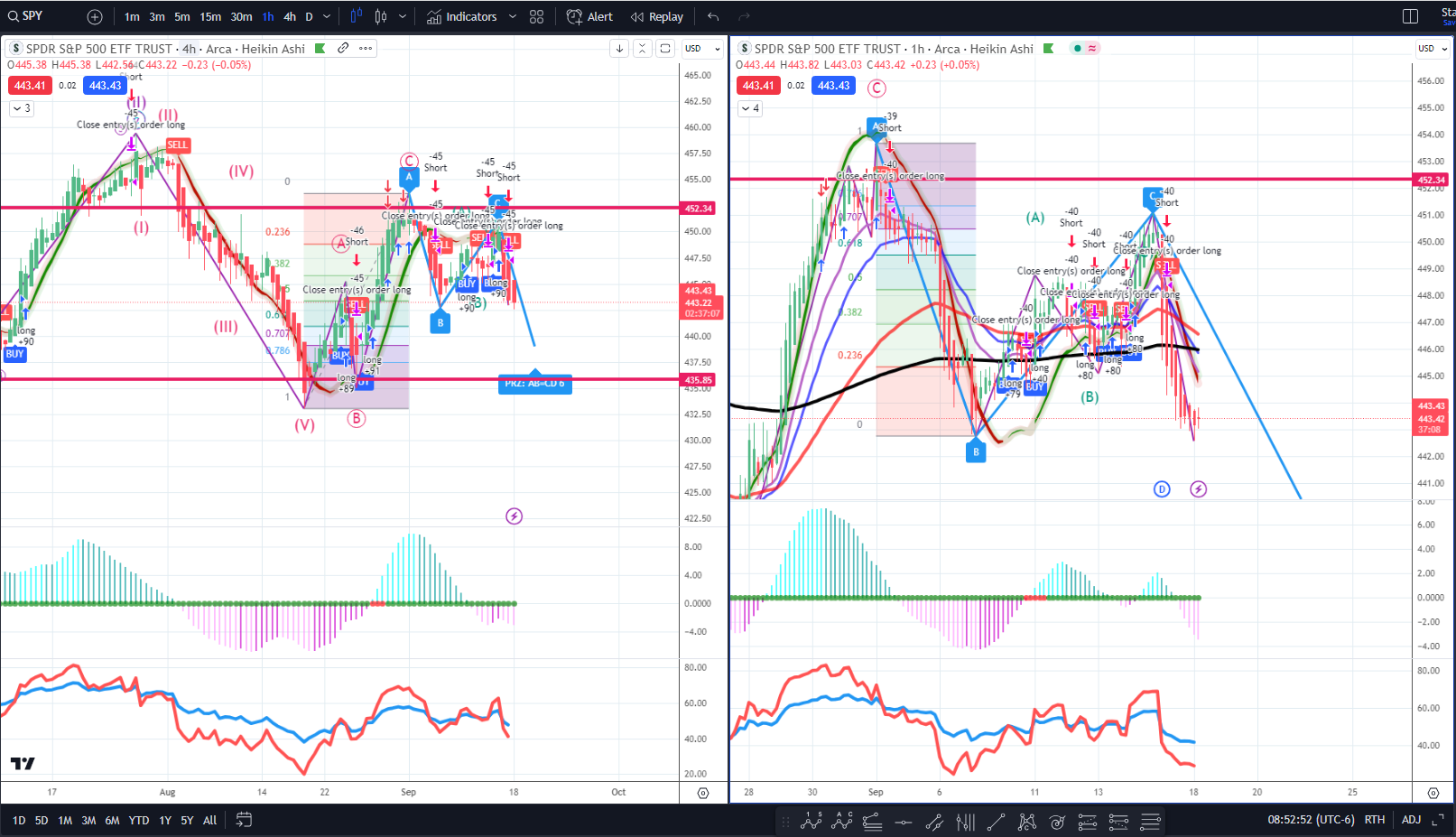Screen dimensions: 1456x837
Task: Select the All date range
Action: (209, 821)
